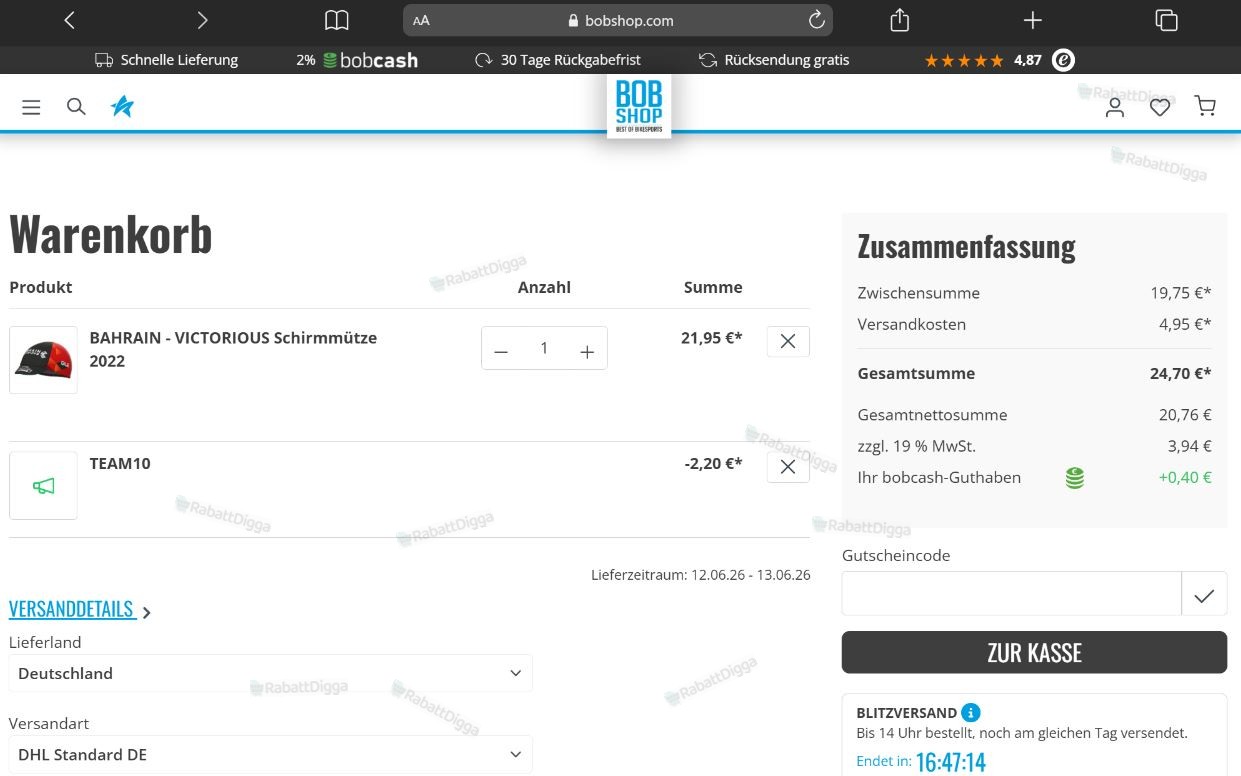Click the 21,95 € item sum
This screenshot has width=1241, height=776.
pos(711,338)
